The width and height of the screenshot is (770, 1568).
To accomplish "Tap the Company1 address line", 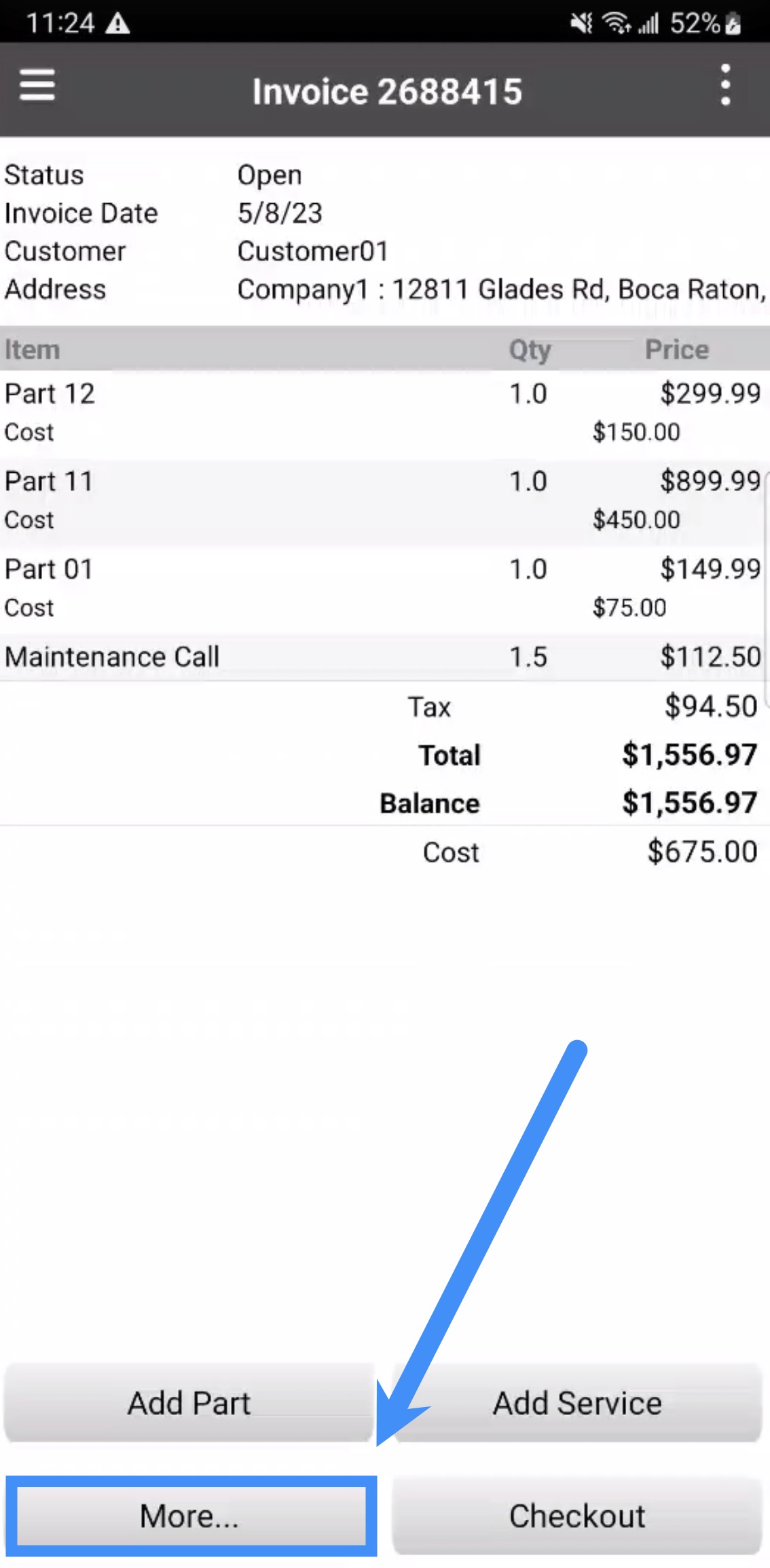I will 501,289.
